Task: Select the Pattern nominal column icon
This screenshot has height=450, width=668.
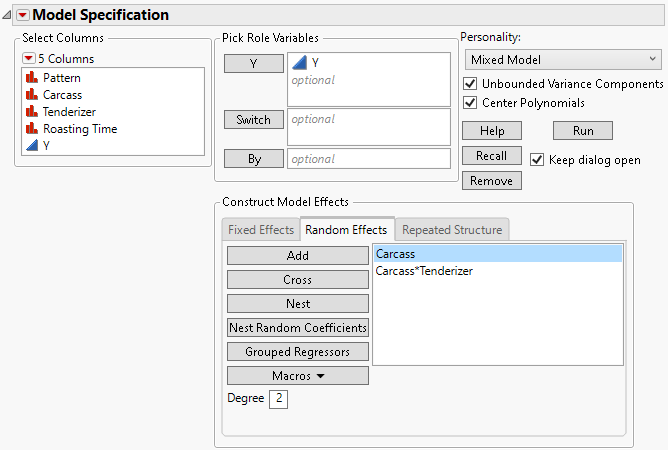Action: [x=30, y=77]
